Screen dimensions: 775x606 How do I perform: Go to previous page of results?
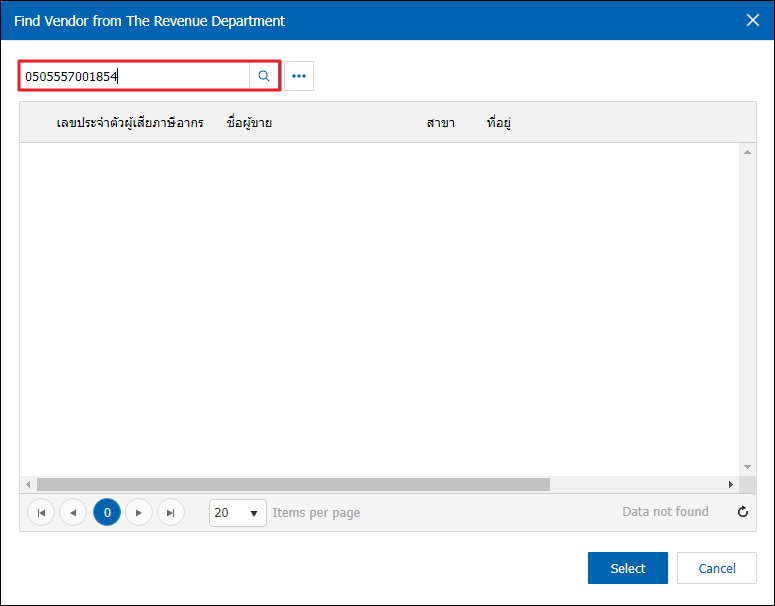pyautogui.click(x=73, y=513)
